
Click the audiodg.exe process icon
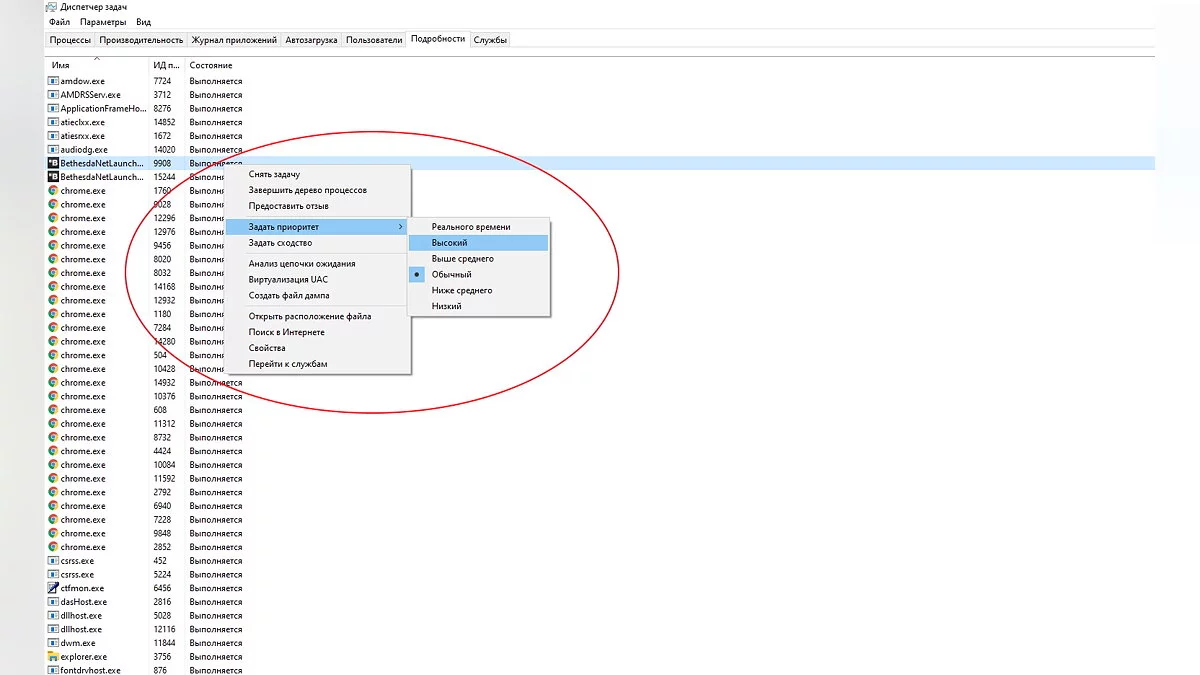53,149
